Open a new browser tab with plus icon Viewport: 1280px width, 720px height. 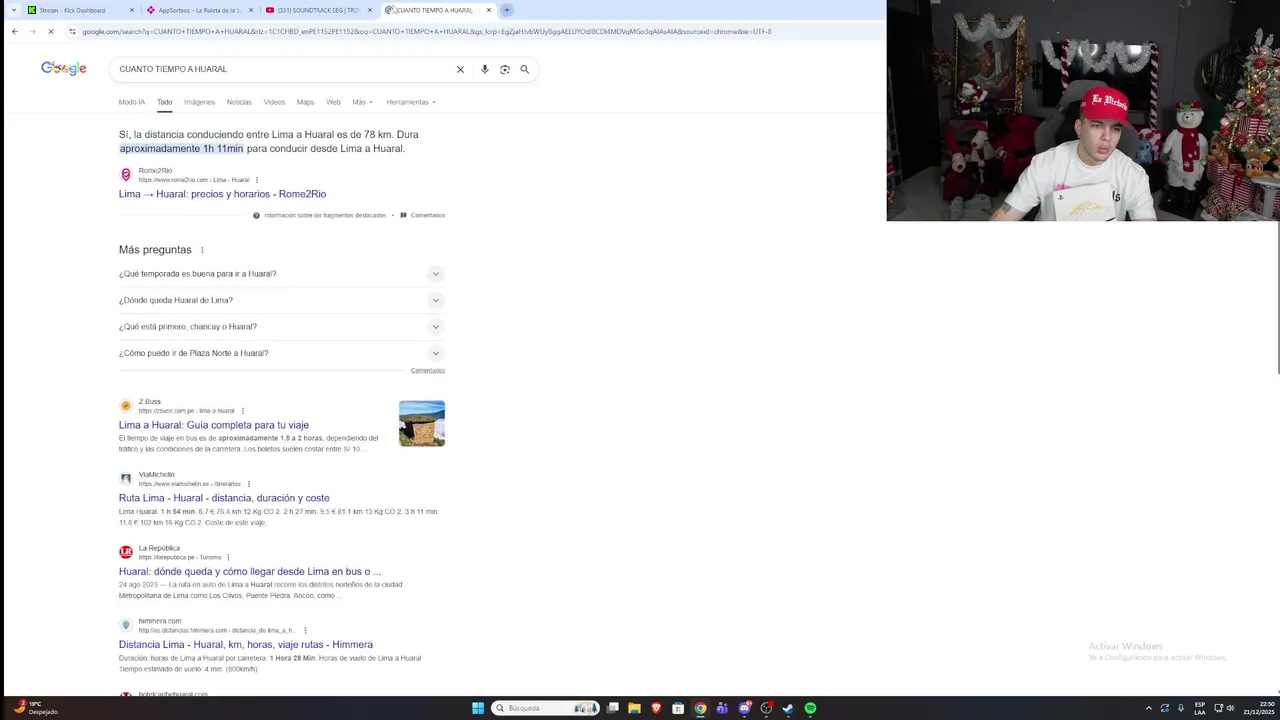tap(507, 10)
